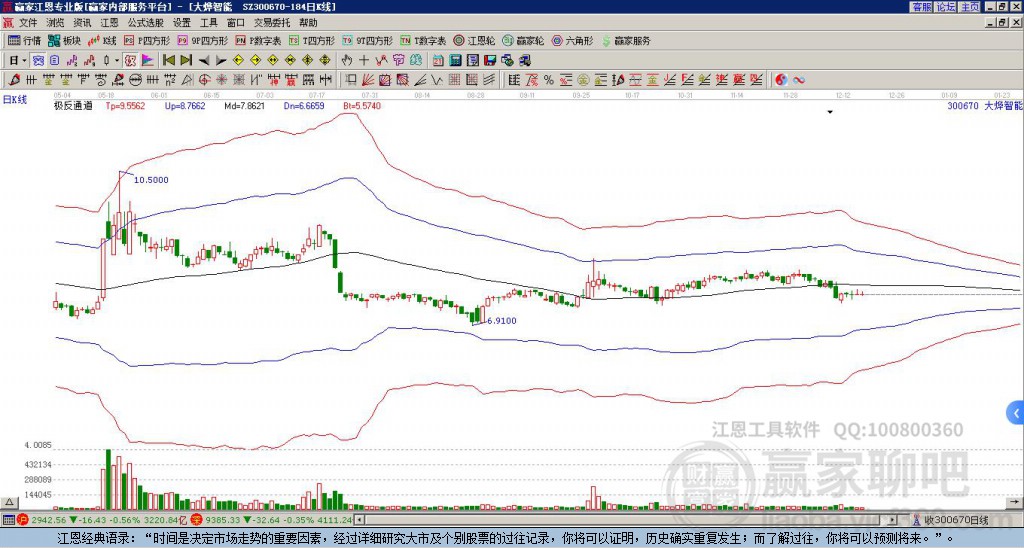
Task: Open the 行情 market quotes view
Action: click(x=24, y=40)
